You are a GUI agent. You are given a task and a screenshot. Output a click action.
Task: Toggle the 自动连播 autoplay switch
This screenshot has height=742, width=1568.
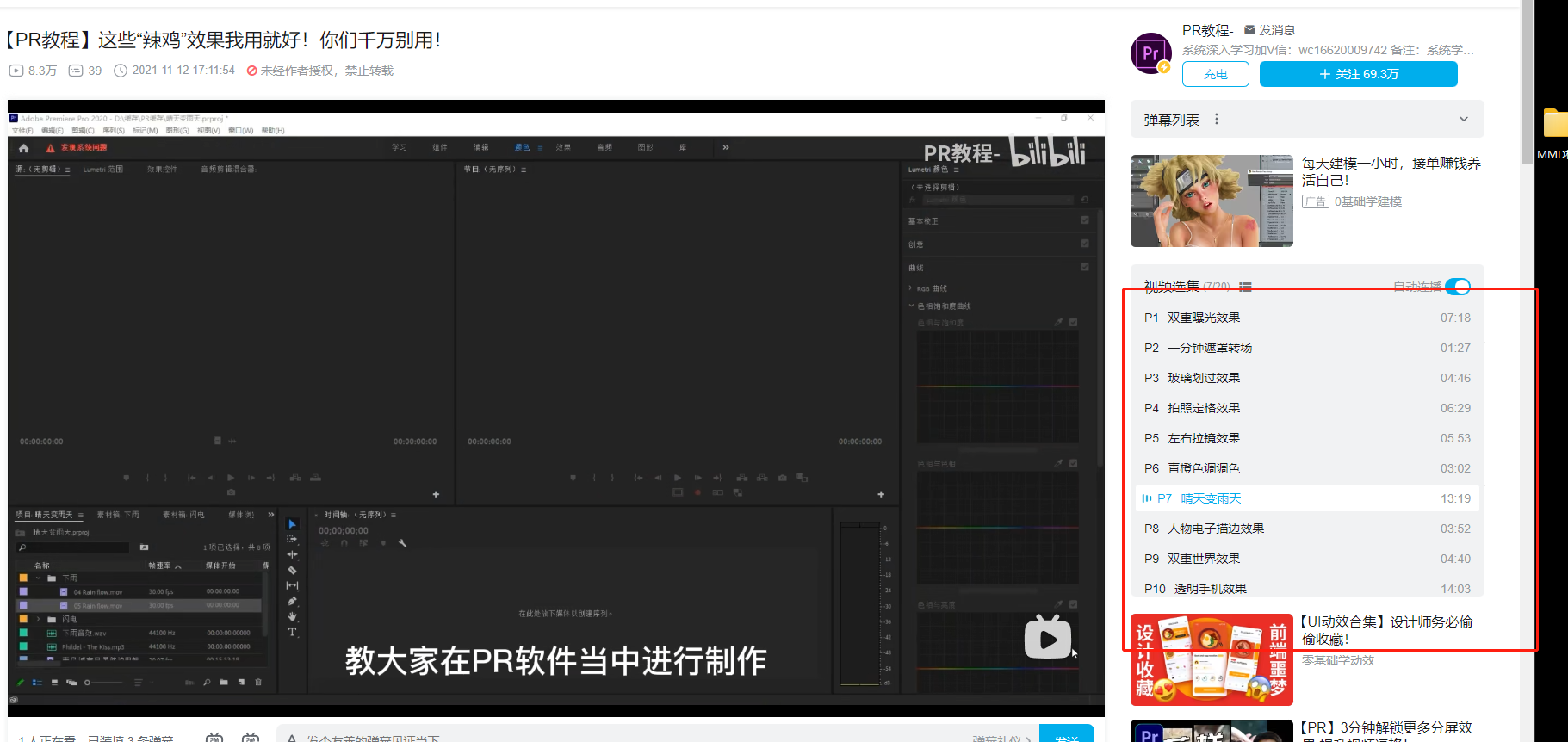(x=1458, y=286)
